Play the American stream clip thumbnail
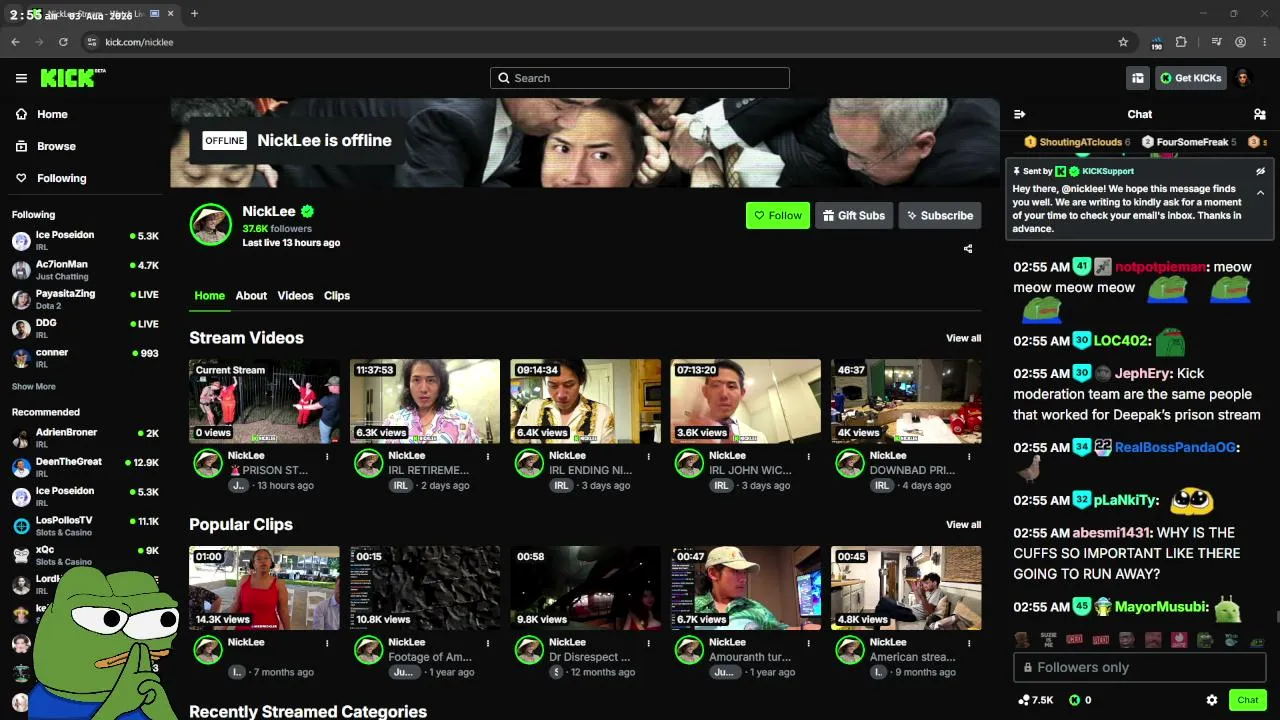1280x720 pixels. [x=906, y=588]
